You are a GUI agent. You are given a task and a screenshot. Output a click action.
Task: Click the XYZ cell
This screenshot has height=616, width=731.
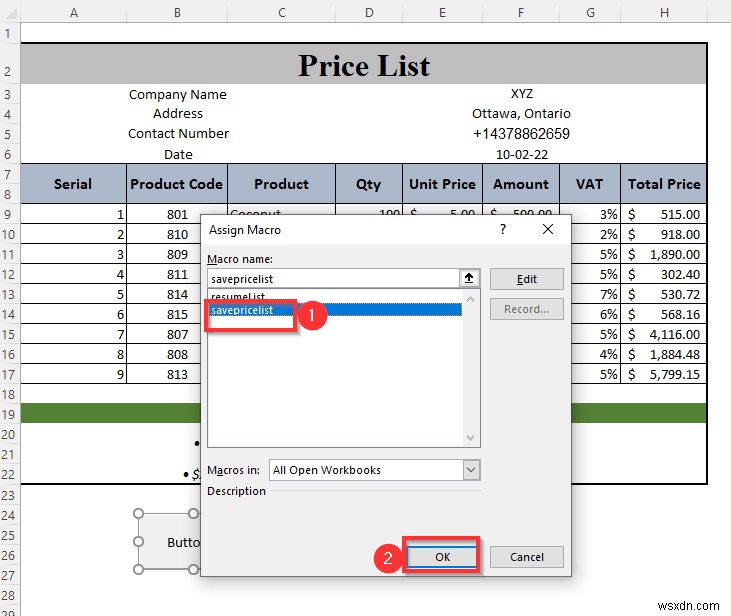point(521,94)
